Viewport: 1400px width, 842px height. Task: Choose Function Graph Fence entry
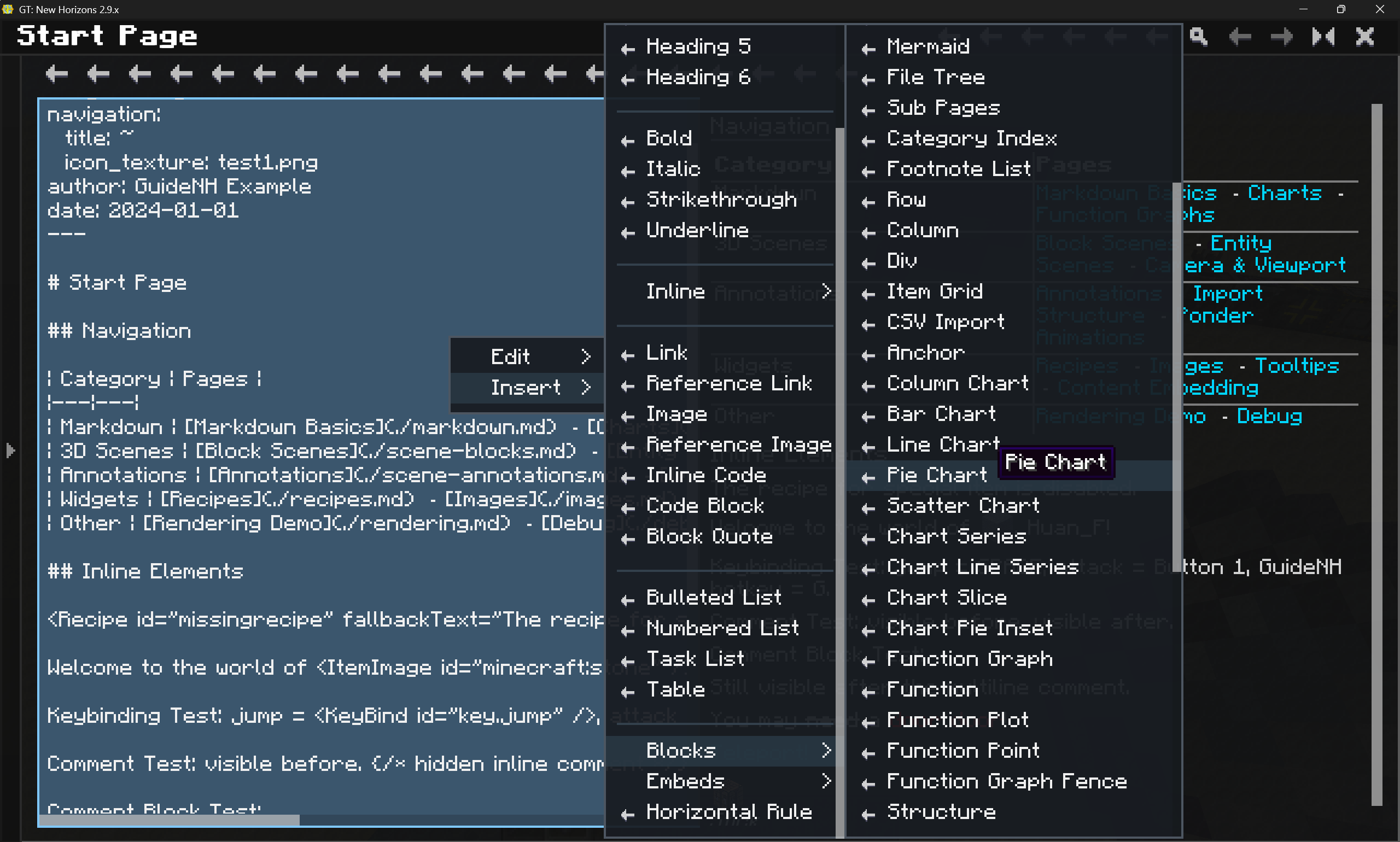coord(1010,781)
